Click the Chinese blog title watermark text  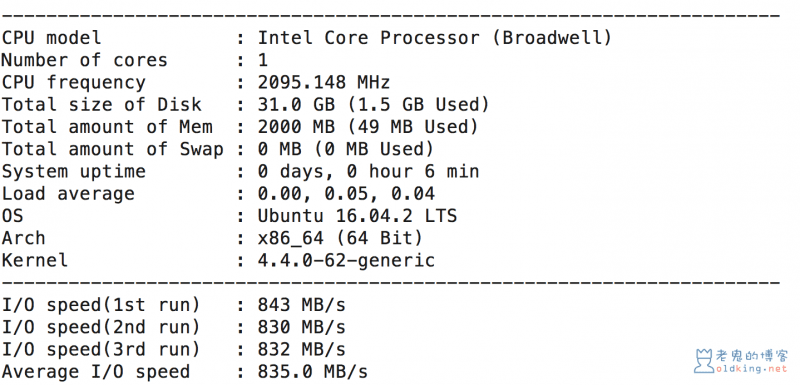(x=752, y=355)
